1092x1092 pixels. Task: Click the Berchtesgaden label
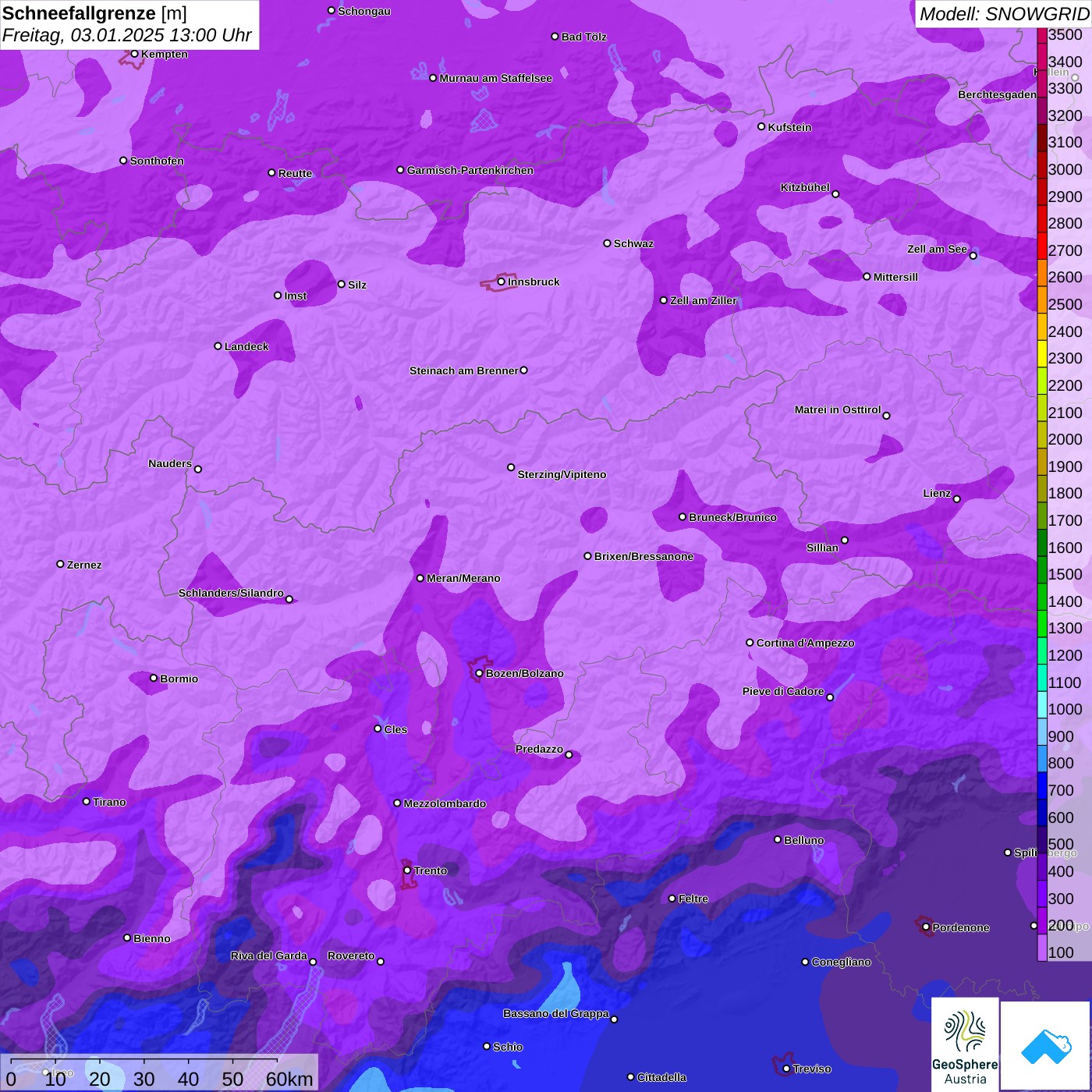pos(997,94)
